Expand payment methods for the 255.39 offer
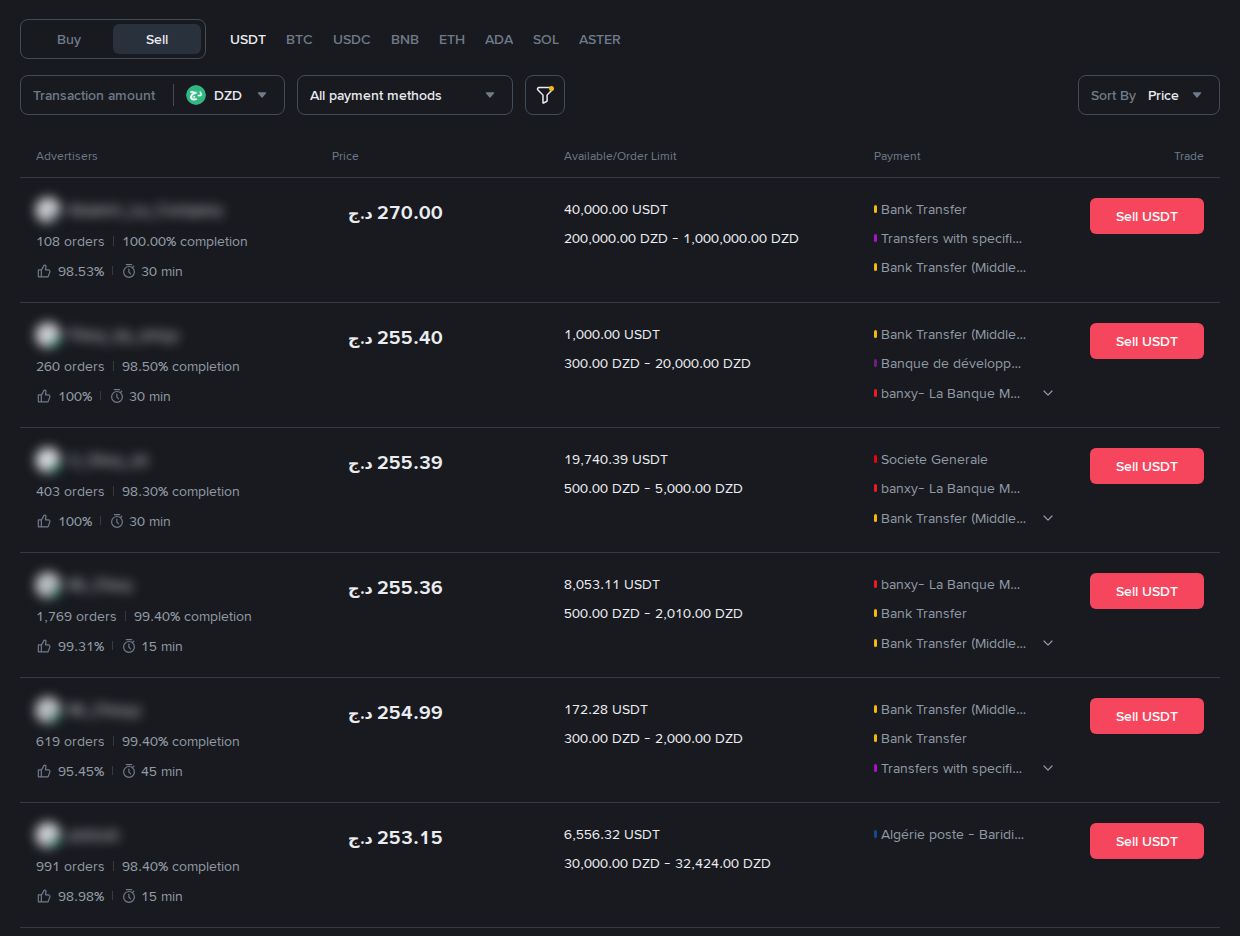Image resolution: width=1240 pixels, height=936 pixels. [x=1048, y=518]
